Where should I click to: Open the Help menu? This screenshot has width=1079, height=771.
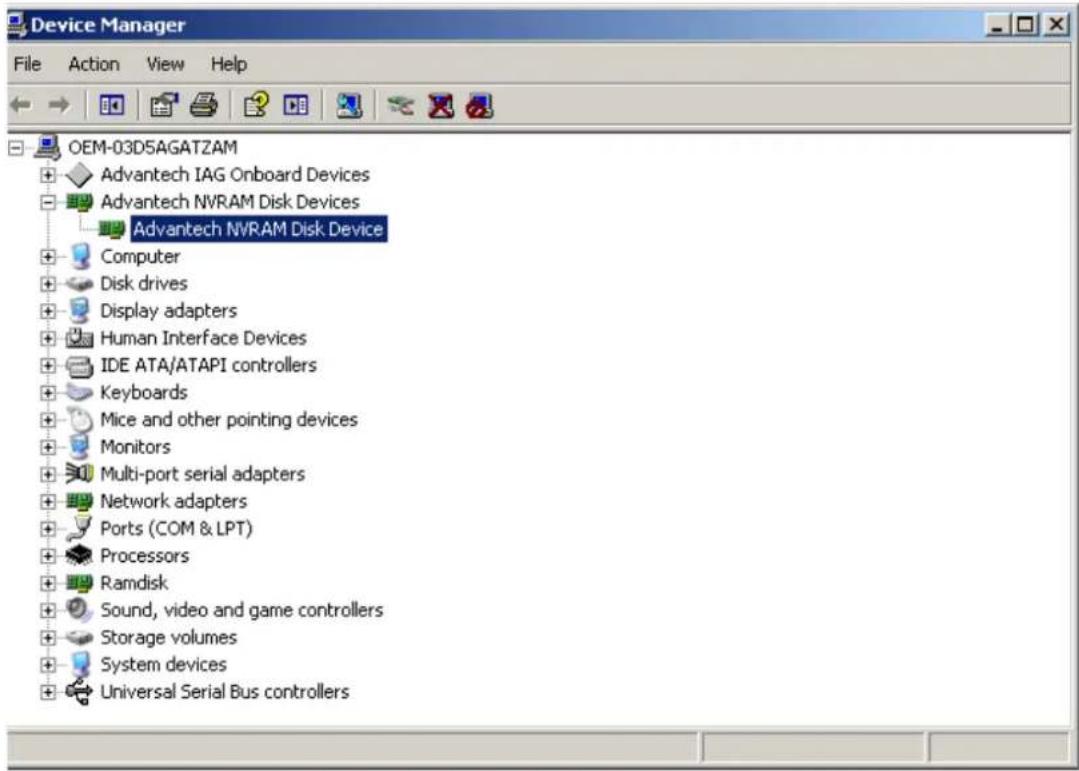(229, 64)
